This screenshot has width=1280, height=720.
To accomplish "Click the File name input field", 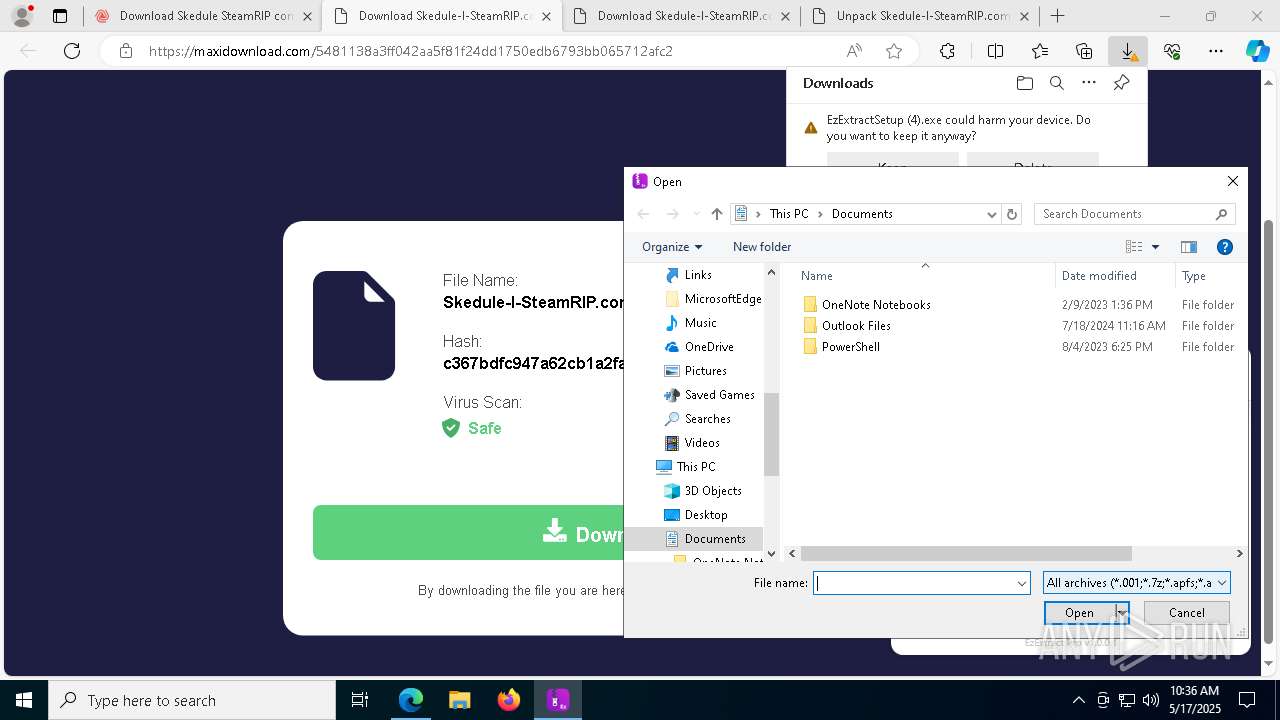I will [x=914, y=583].
